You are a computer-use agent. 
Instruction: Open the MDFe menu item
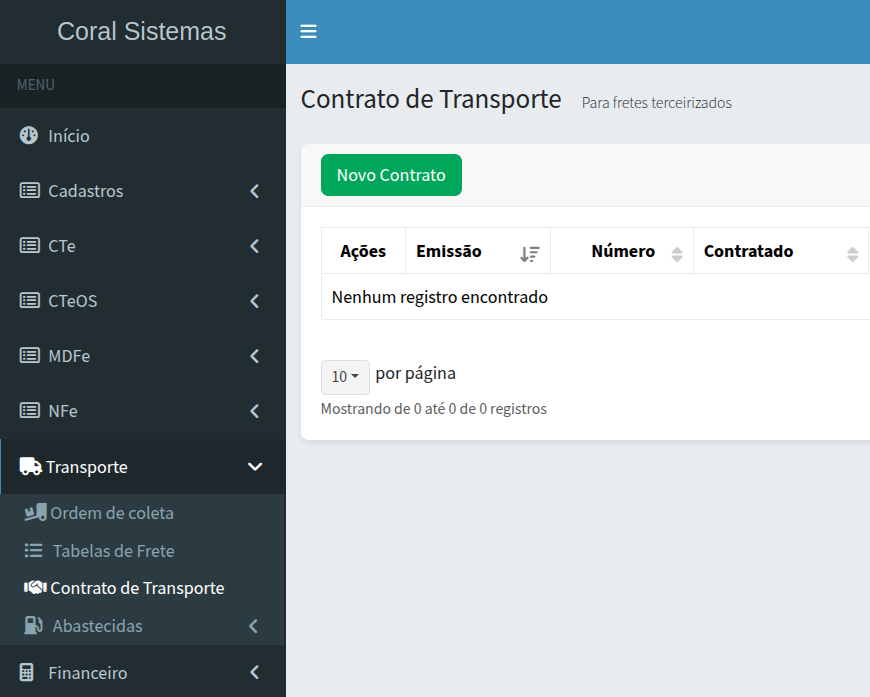click(x=70, y=356)
